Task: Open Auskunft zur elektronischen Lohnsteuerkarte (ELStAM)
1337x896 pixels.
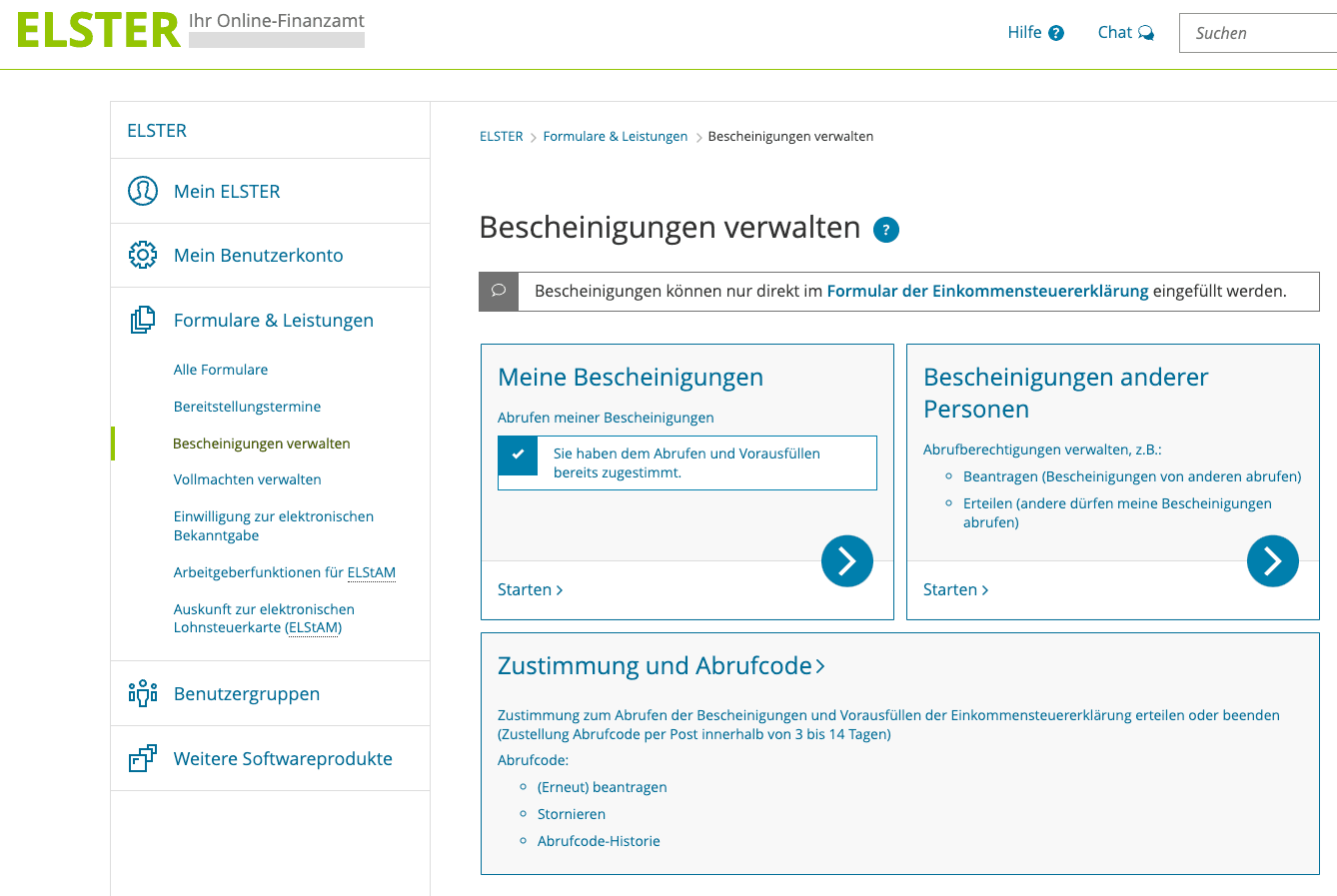Action: point(264,618)
